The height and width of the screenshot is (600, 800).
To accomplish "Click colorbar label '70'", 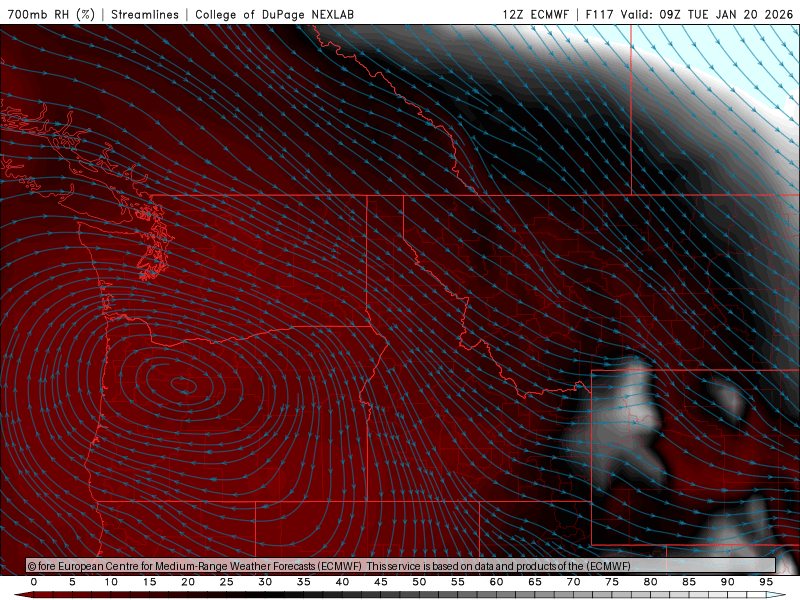I will pyautogui.click(x=573, y=582).
